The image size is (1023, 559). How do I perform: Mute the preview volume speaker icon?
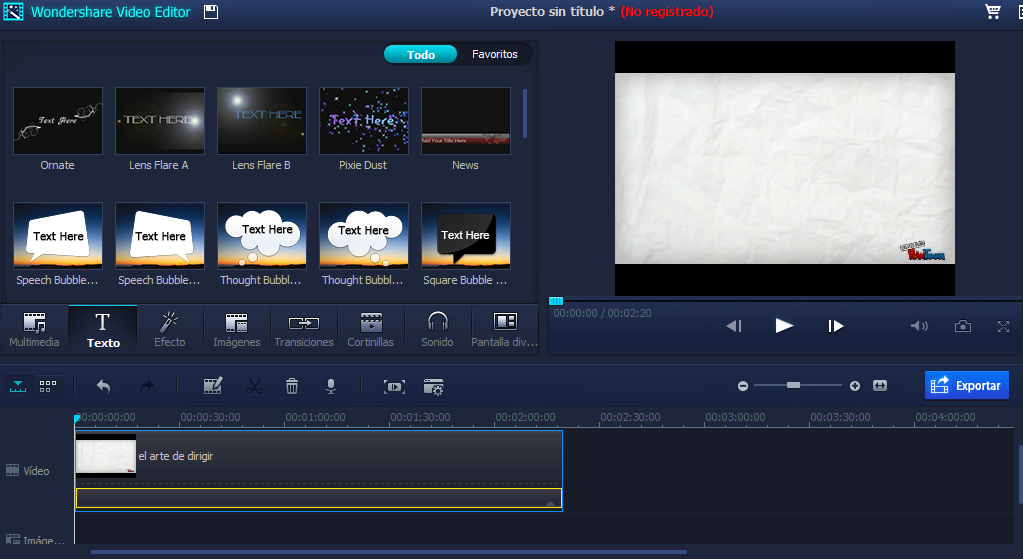coord(919,325)
